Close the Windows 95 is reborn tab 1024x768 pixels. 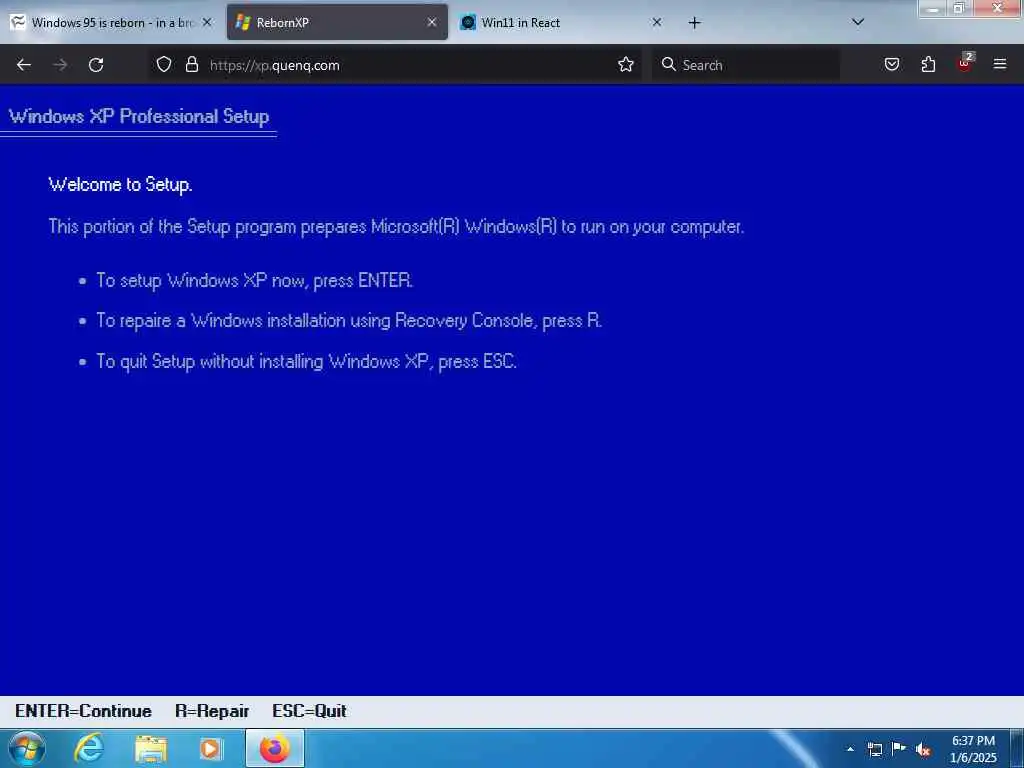click(207, 22)
